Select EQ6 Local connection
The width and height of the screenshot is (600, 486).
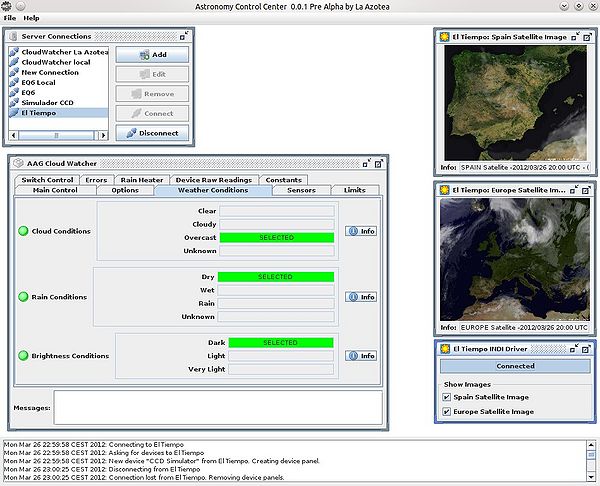point(59,83)
